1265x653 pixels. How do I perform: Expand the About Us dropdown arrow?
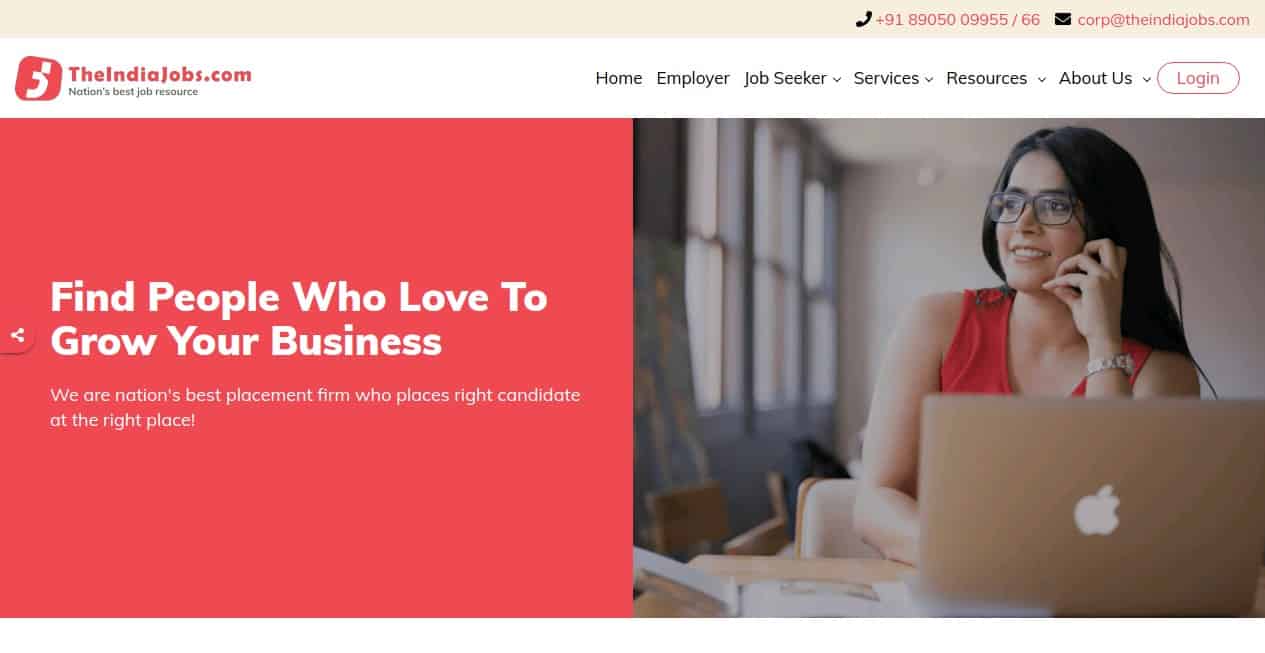click(1146, 79)
